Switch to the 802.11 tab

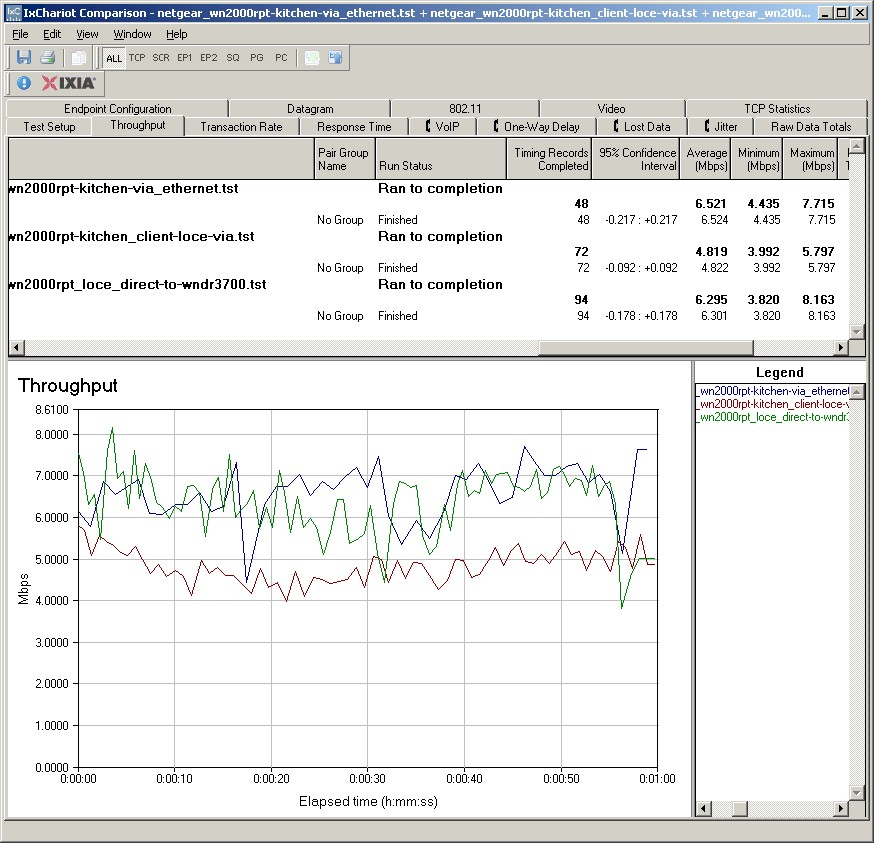point(465,109)
